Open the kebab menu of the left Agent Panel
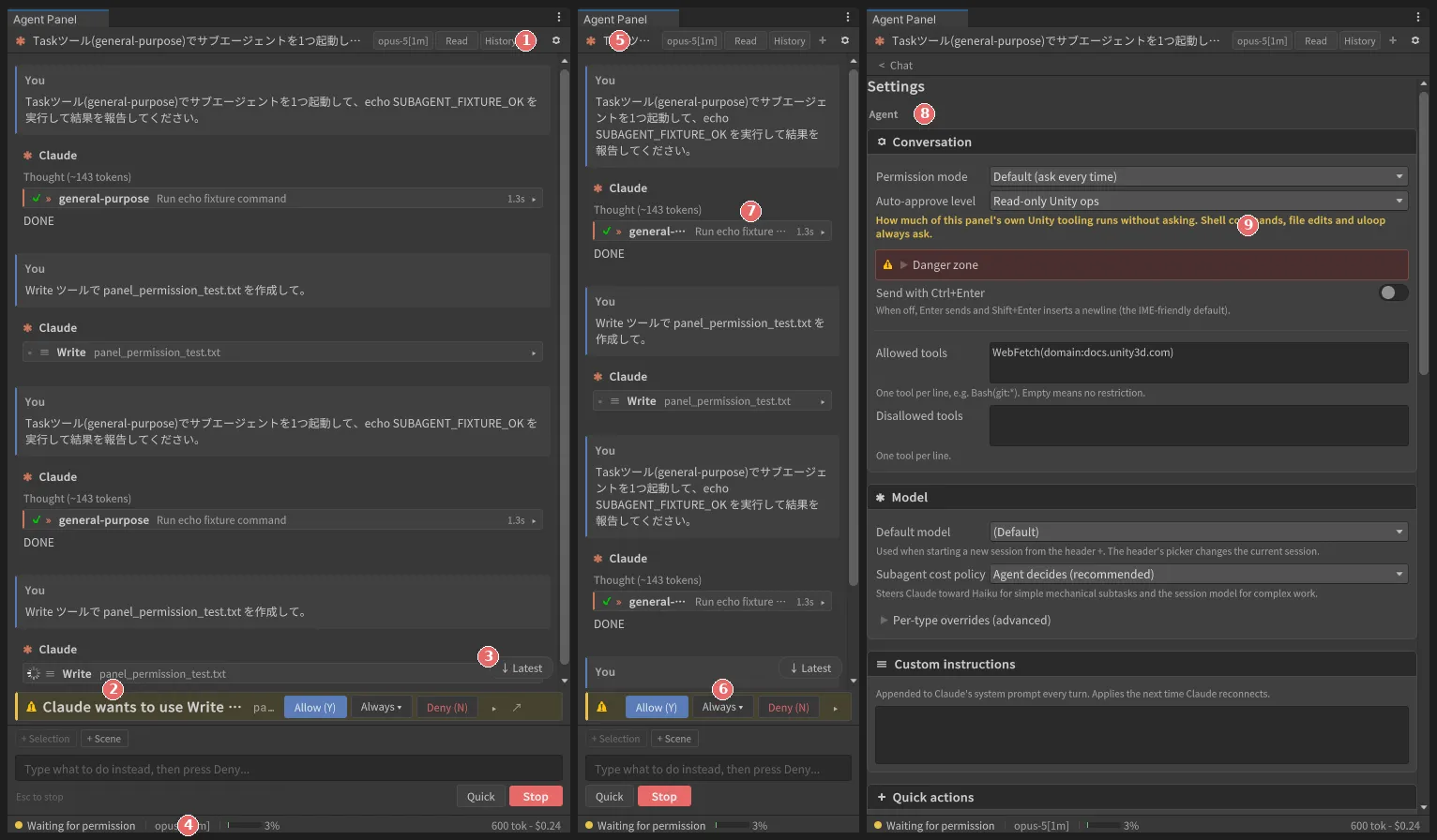Image resolution: width=1437 pixels, height=840 pixels. coord(559,17)
